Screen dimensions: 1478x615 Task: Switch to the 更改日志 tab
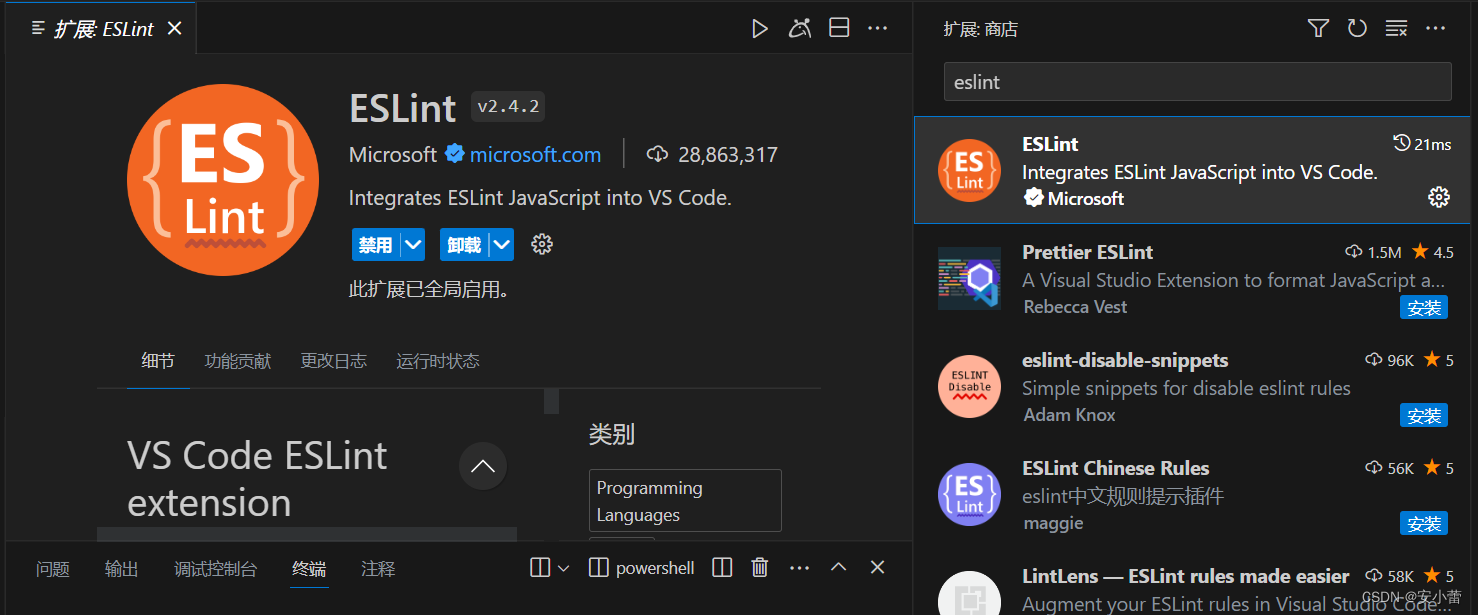(334, 361)
